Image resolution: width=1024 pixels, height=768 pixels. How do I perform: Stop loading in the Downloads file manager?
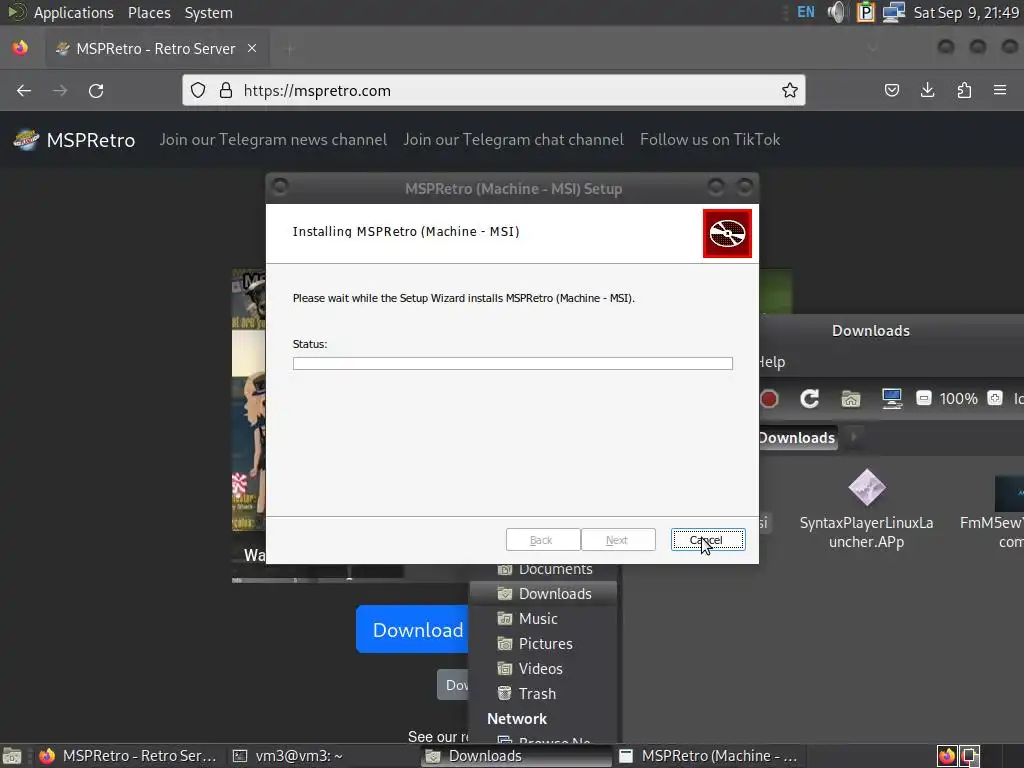pyautogui.click(x=769, y=398)
